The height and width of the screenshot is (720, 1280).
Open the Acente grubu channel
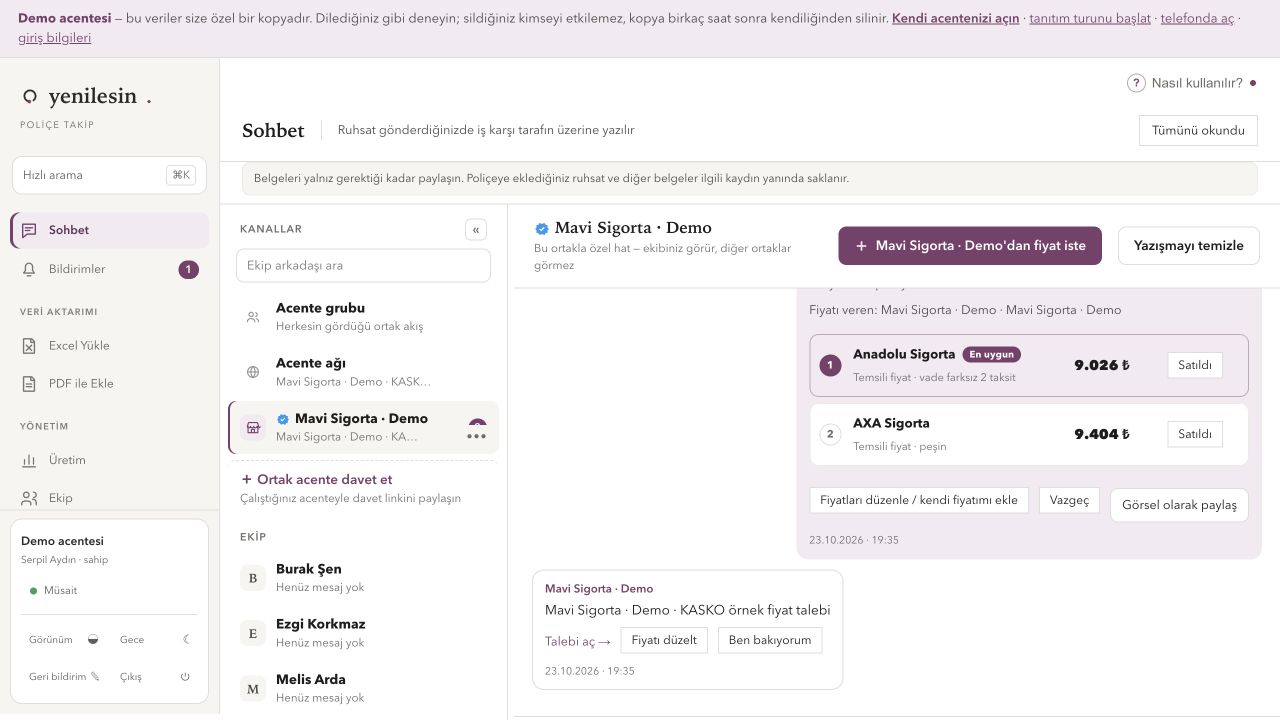pyautogui.click(x=364, y=317)
